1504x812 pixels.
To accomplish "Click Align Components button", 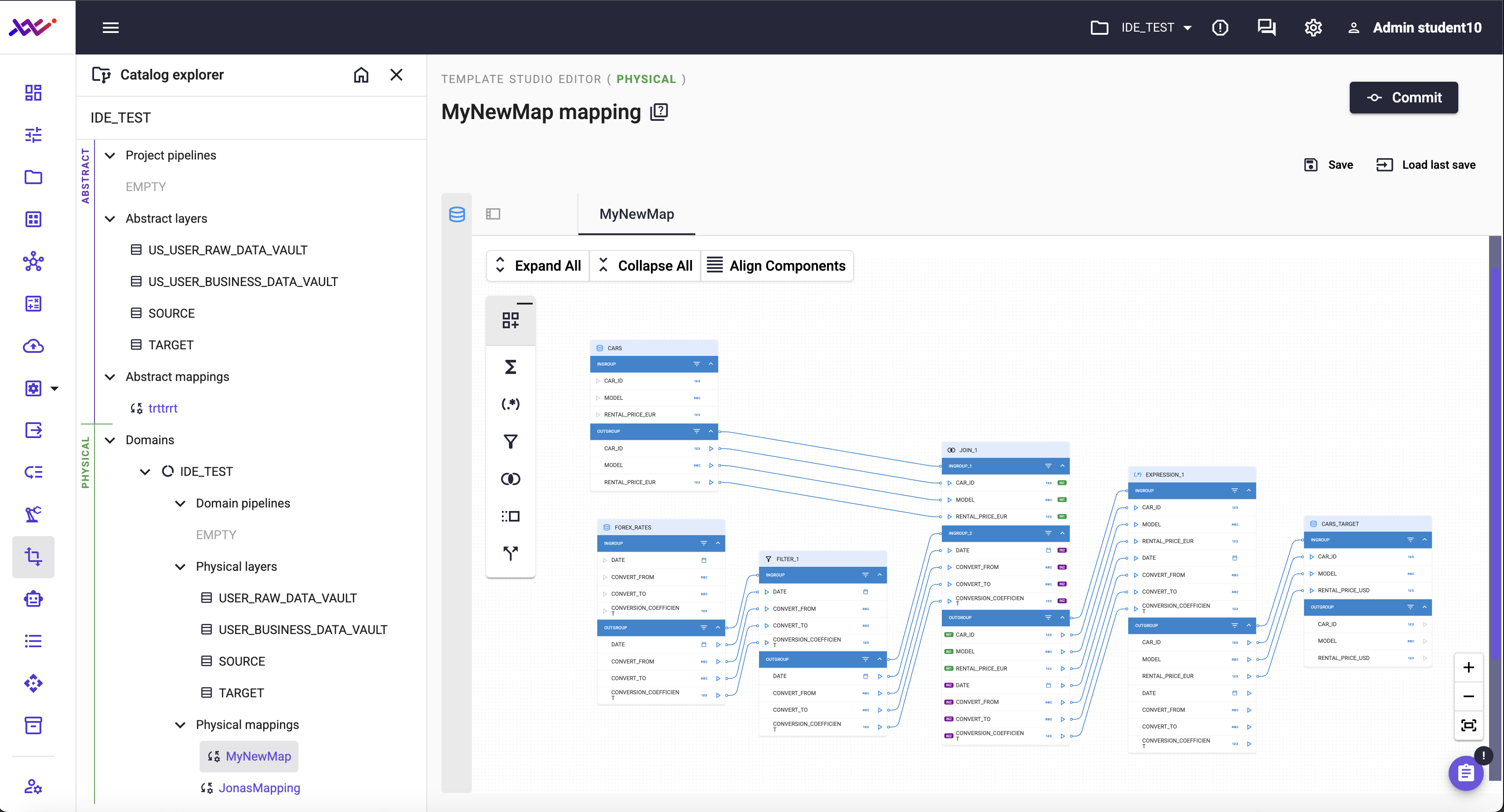I will click(x=777, y=266).
